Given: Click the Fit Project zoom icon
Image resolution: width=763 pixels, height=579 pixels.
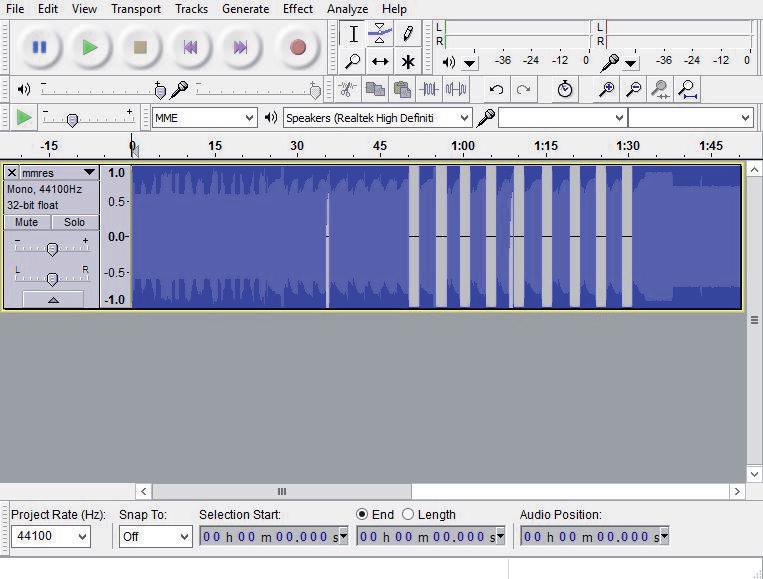Looking at the screenshot, I should pos(687,90).
